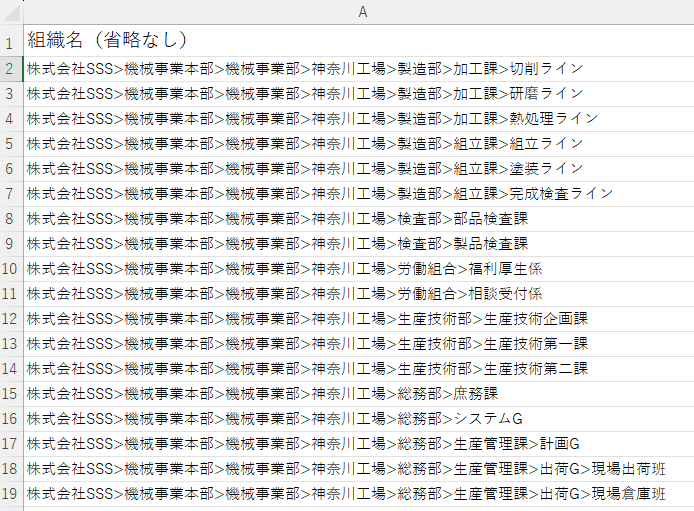Select cell ending with 生産技術企画課

(359, 319)
